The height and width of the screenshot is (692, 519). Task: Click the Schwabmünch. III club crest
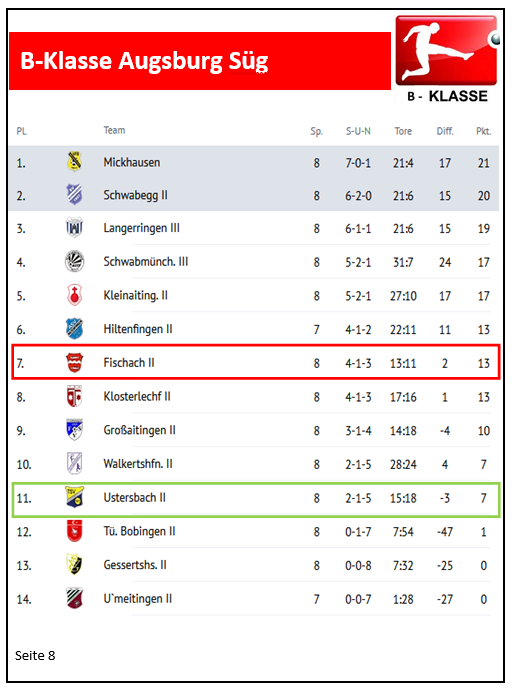pyautogui.click(x=75, y=261)
